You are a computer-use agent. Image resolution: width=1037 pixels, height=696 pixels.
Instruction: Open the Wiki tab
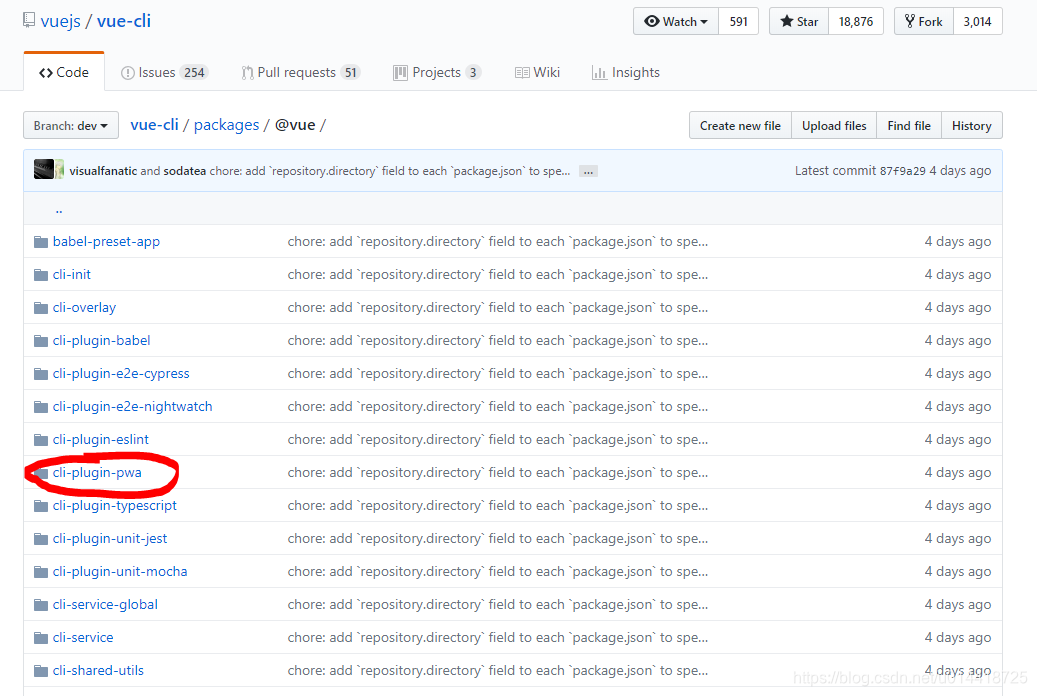(x=537, y=72)
